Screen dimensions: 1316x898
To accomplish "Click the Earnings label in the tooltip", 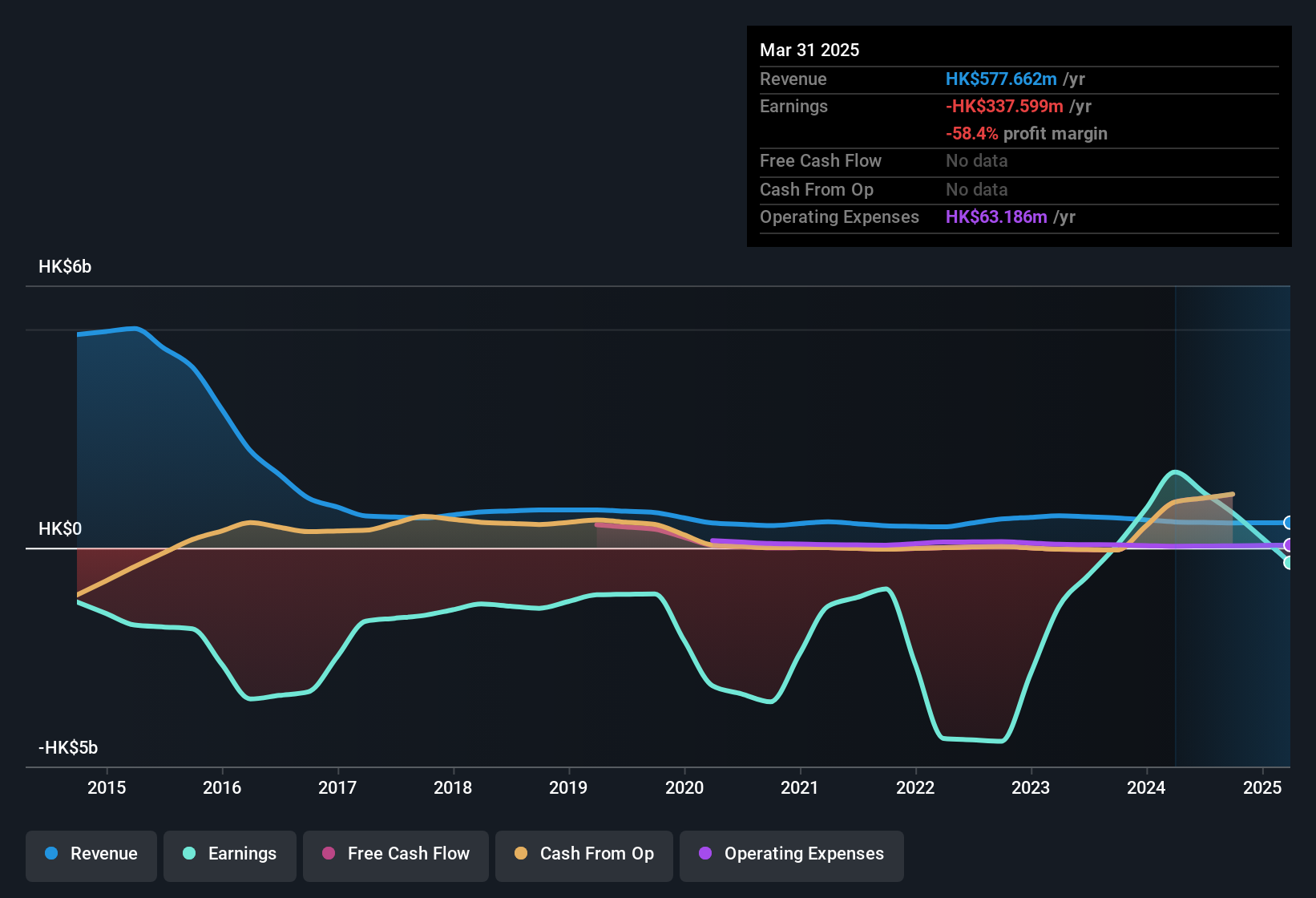I will [793, 106].
